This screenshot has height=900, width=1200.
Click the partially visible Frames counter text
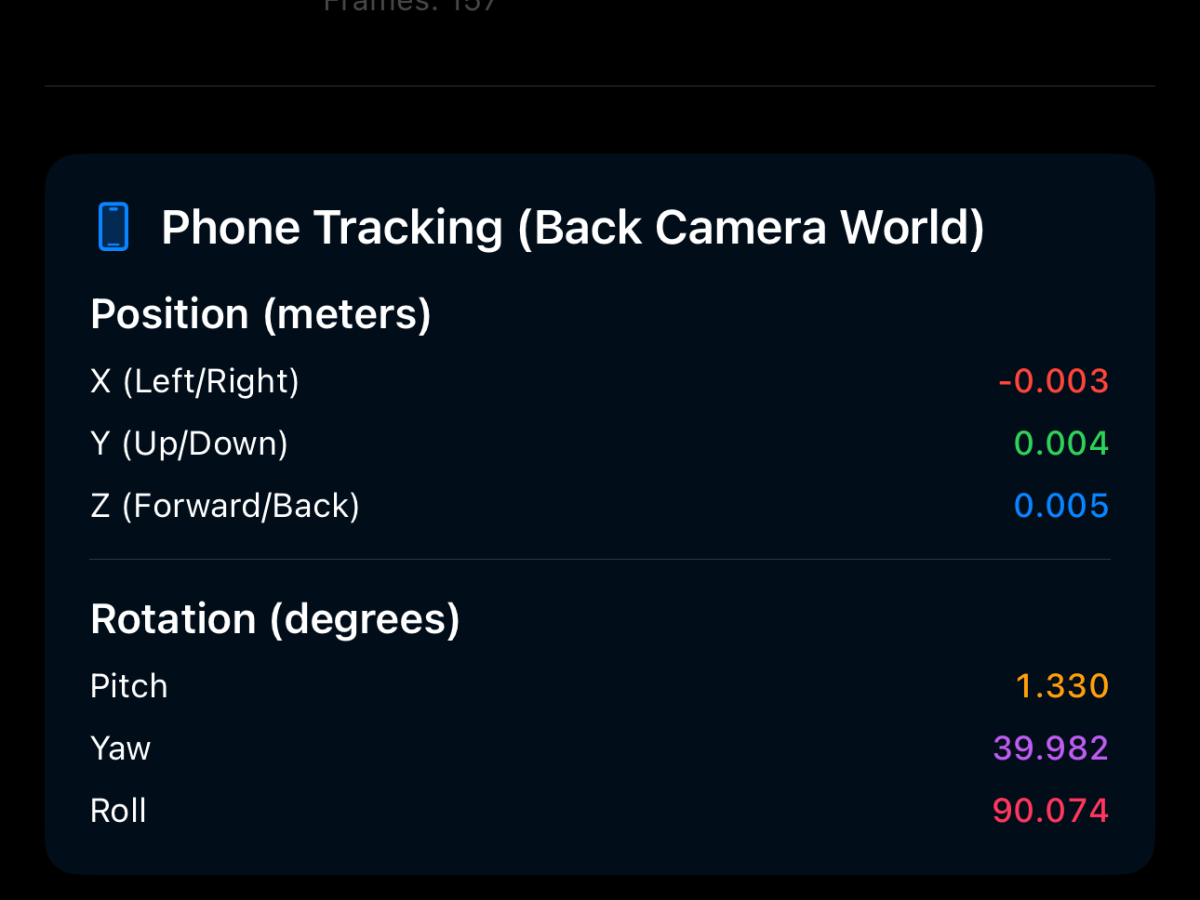pyautogui.click(x=410, y=6)
